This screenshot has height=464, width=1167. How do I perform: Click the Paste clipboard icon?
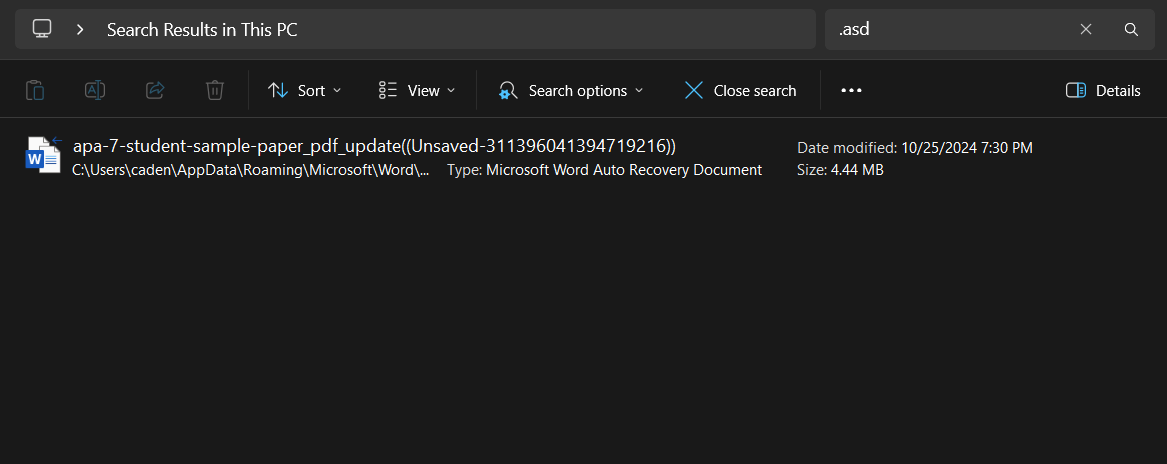(x=35, y=90)
